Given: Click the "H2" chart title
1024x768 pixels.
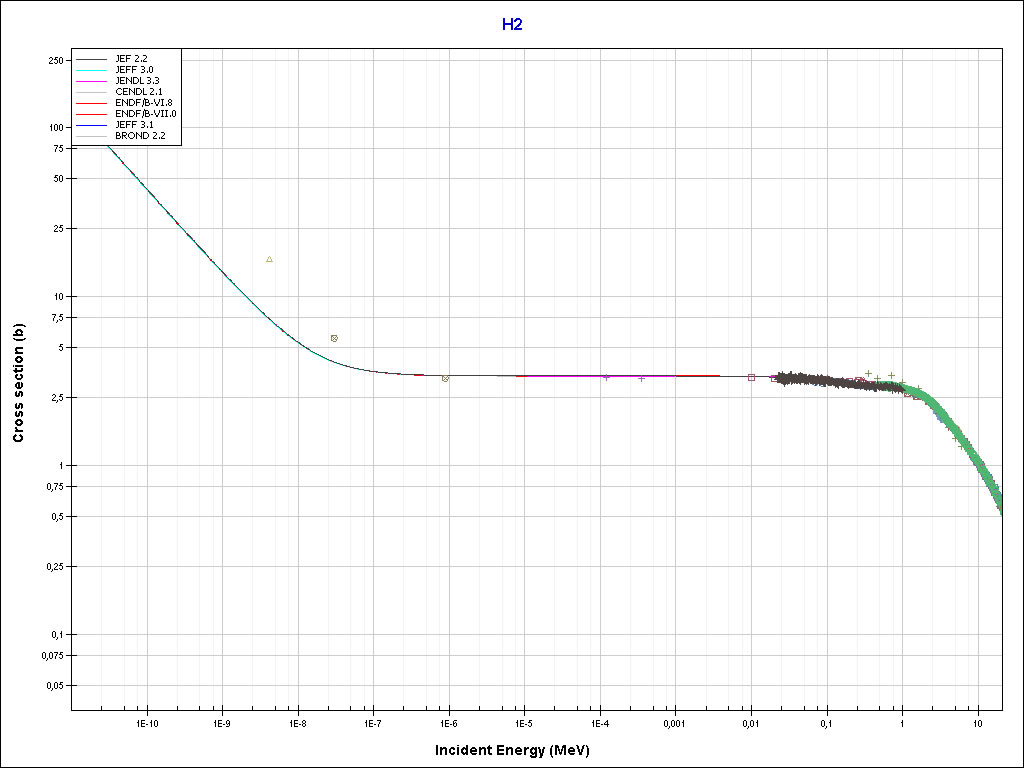Looking at the screenshot, I should coord(512,24).
